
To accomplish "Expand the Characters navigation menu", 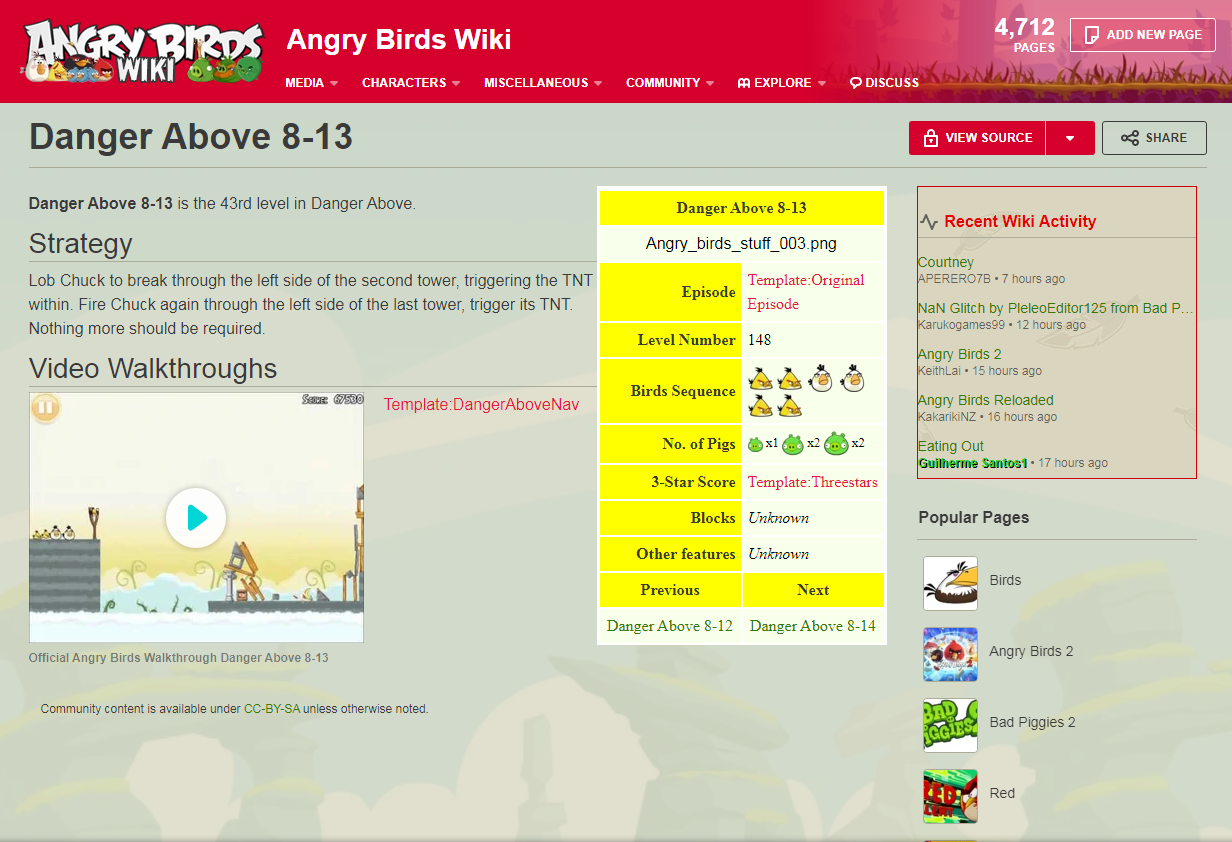I will (x=410, y=83).
